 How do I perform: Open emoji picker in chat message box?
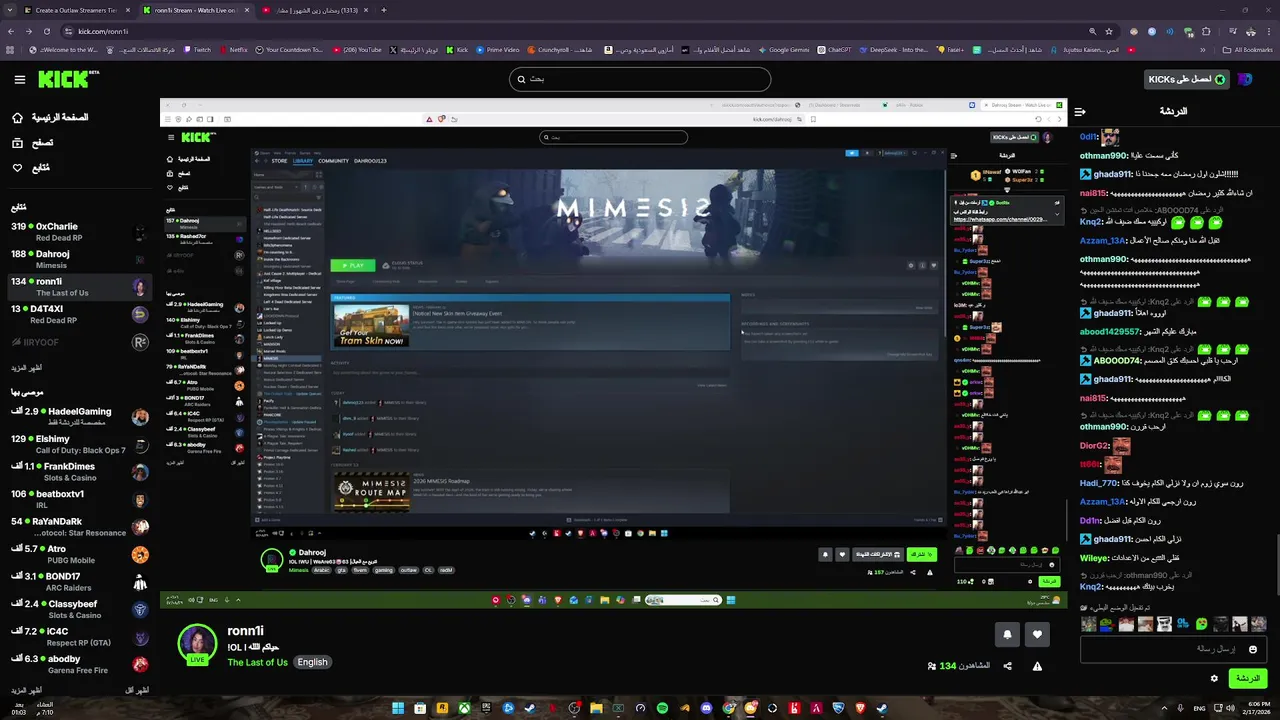coord(1253,649)
